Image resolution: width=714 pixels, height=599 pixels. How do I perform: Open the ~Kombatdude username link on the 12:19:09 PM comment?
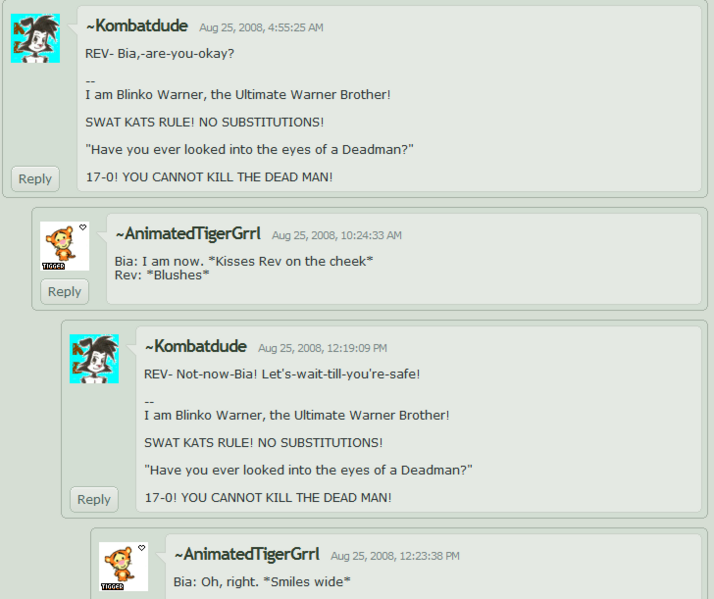point(195,347)
